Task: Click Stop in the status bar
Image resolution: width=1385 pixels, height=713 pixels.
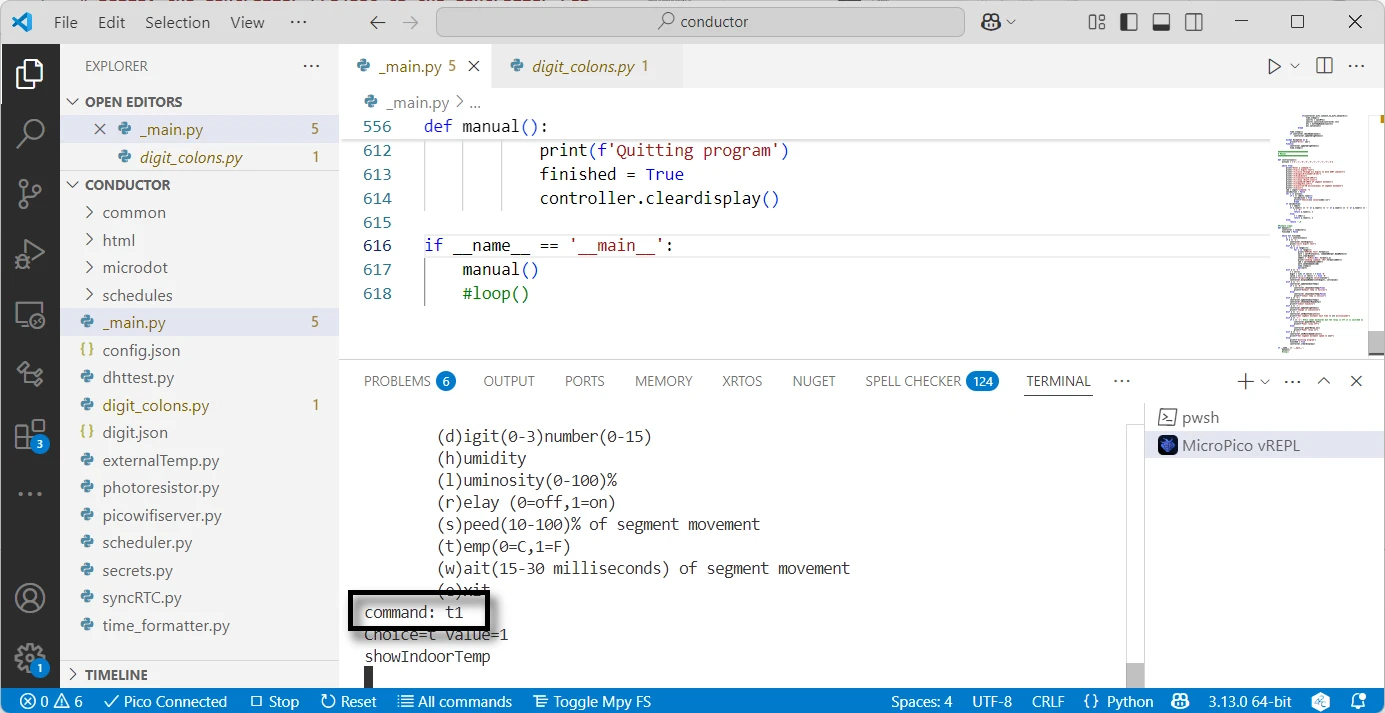Action: (275, 701)
